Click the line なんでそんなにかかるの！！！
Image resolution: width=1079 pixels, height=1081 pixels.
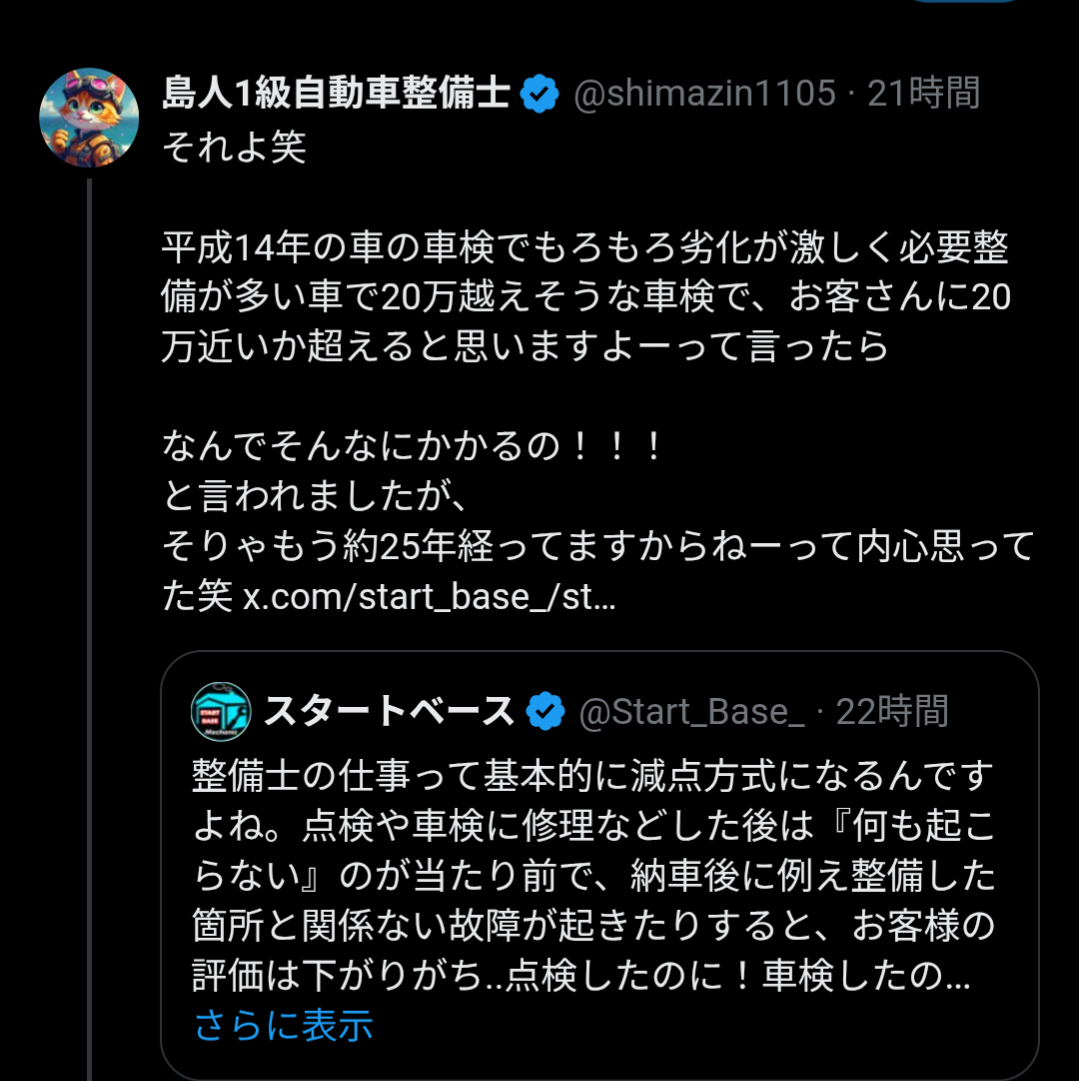414,446
